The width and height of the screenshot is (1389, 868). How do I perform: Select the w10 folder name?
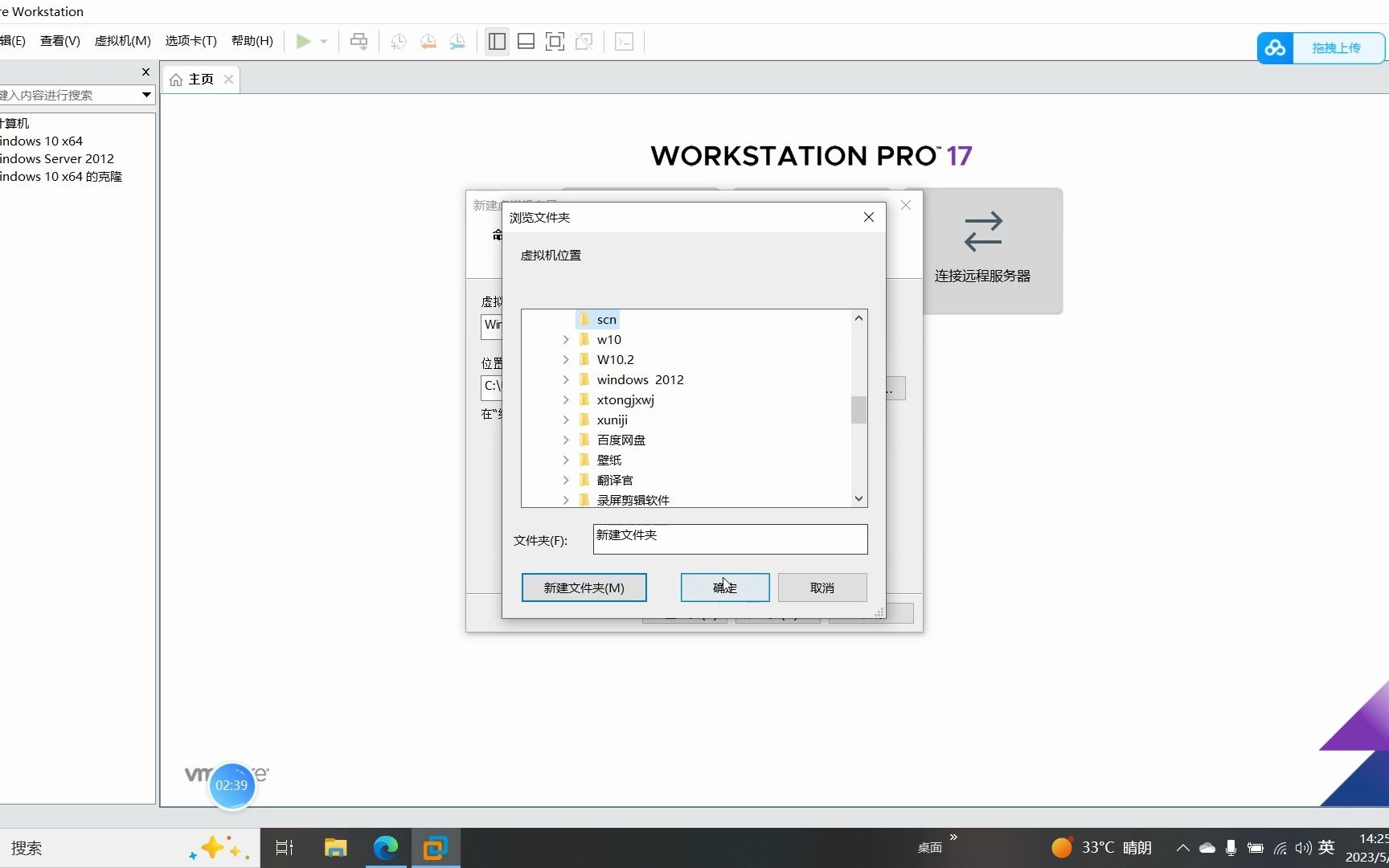pyautogui.click(x=609, y=340)
